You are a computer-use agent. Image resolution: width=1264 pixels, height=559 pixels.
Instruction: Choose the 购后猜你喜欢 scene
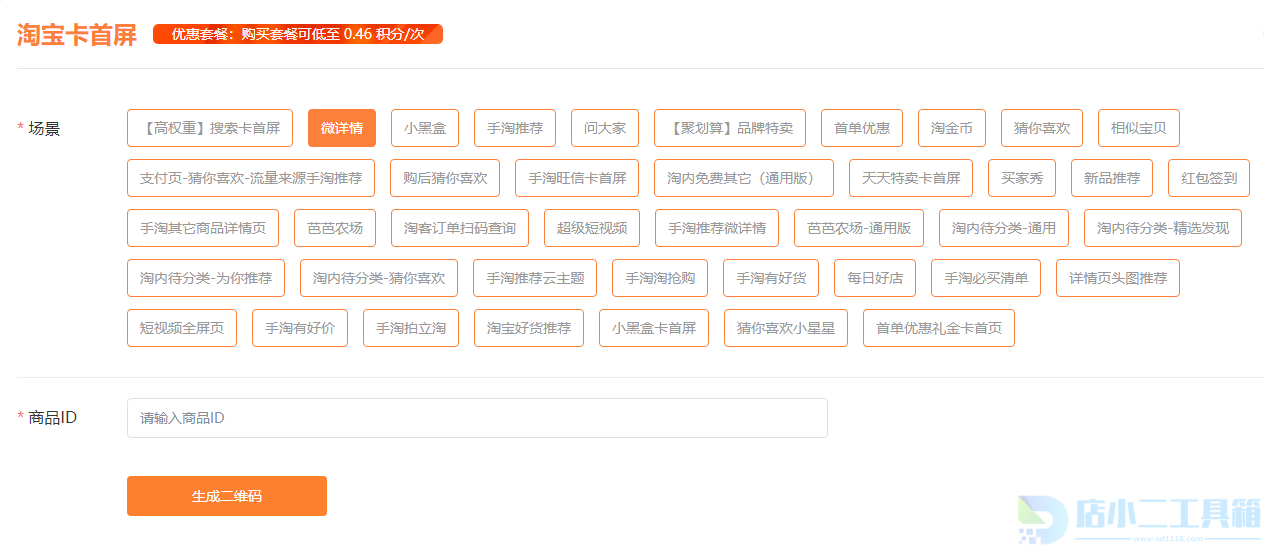click(x=445, y=178)
